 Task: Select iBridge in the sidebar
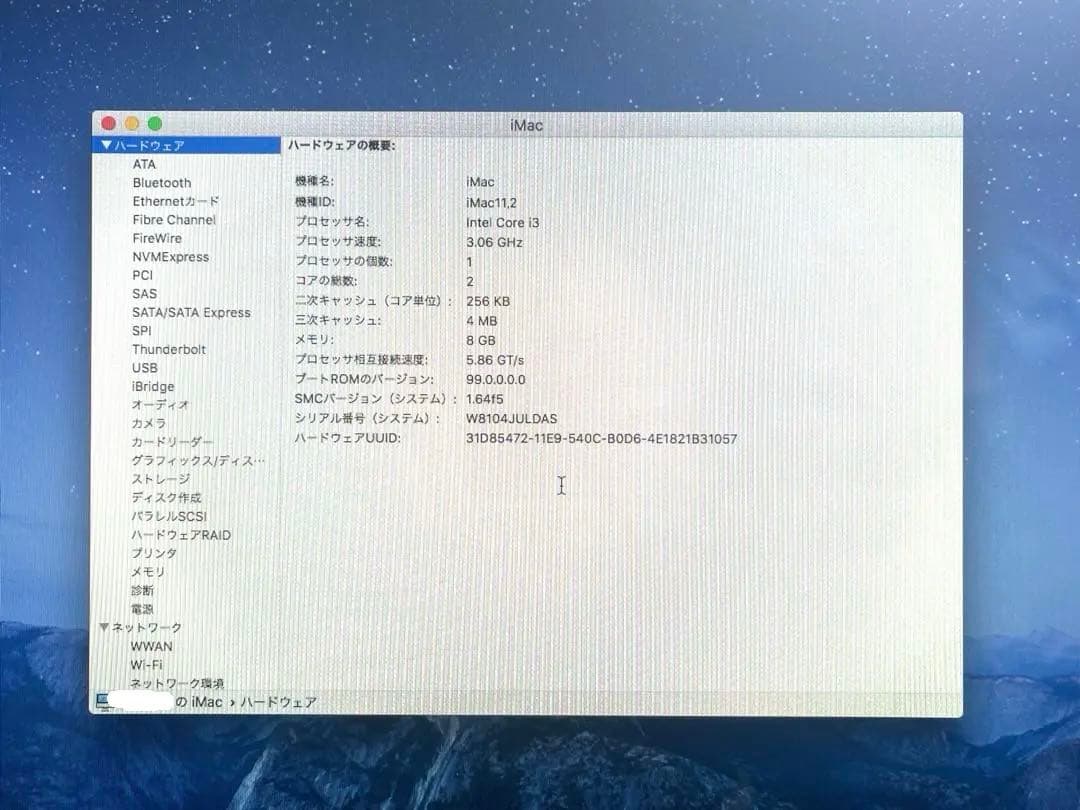tap(153, 386)
